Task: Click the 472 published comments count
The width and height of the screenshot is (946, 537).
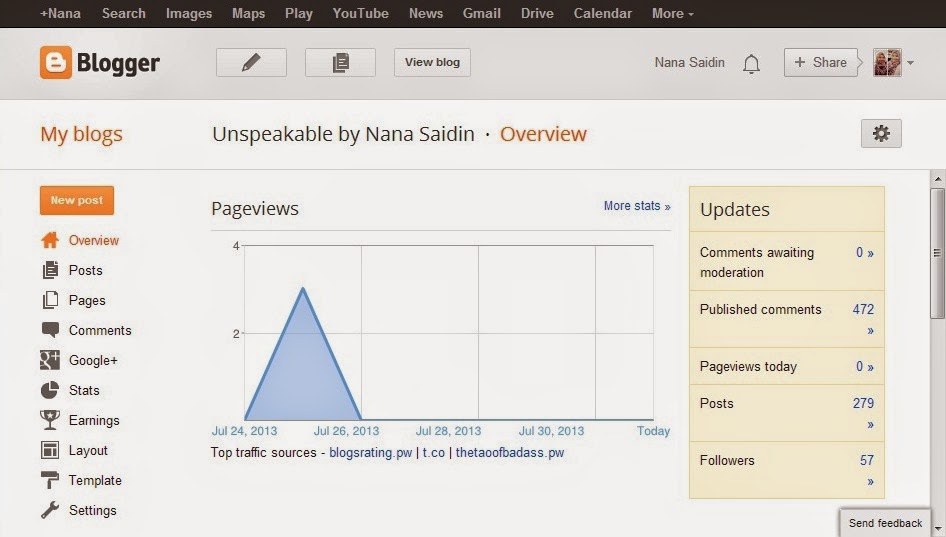Action: [x=863, y=310]
